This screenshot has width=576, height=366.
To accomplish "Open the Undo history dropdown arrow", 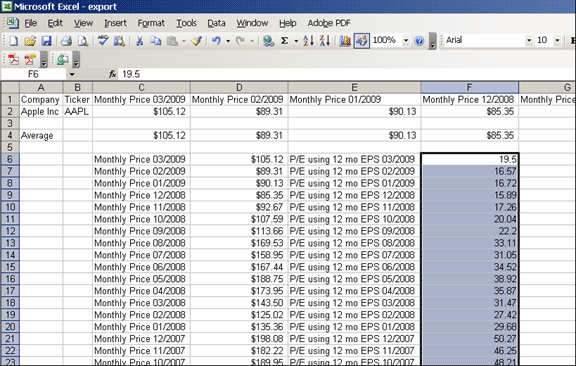I will click(x=228, y=41).
